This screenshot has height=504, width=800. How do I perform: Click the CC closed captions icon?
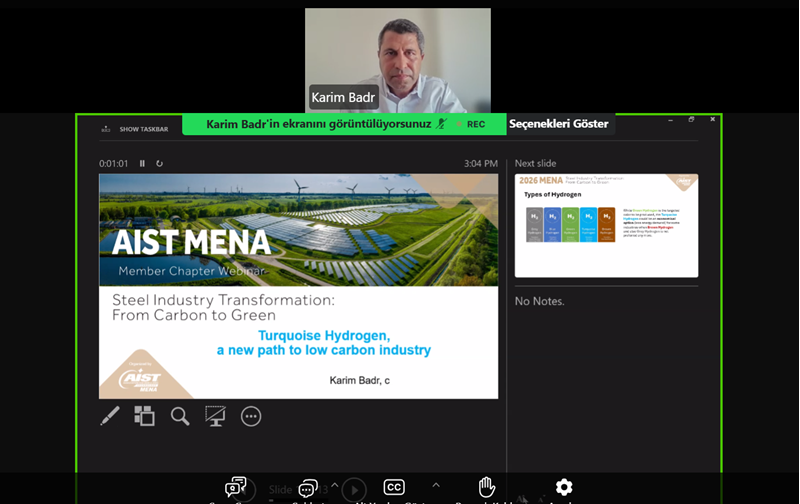pyautogui.click(x=394, y=487)
